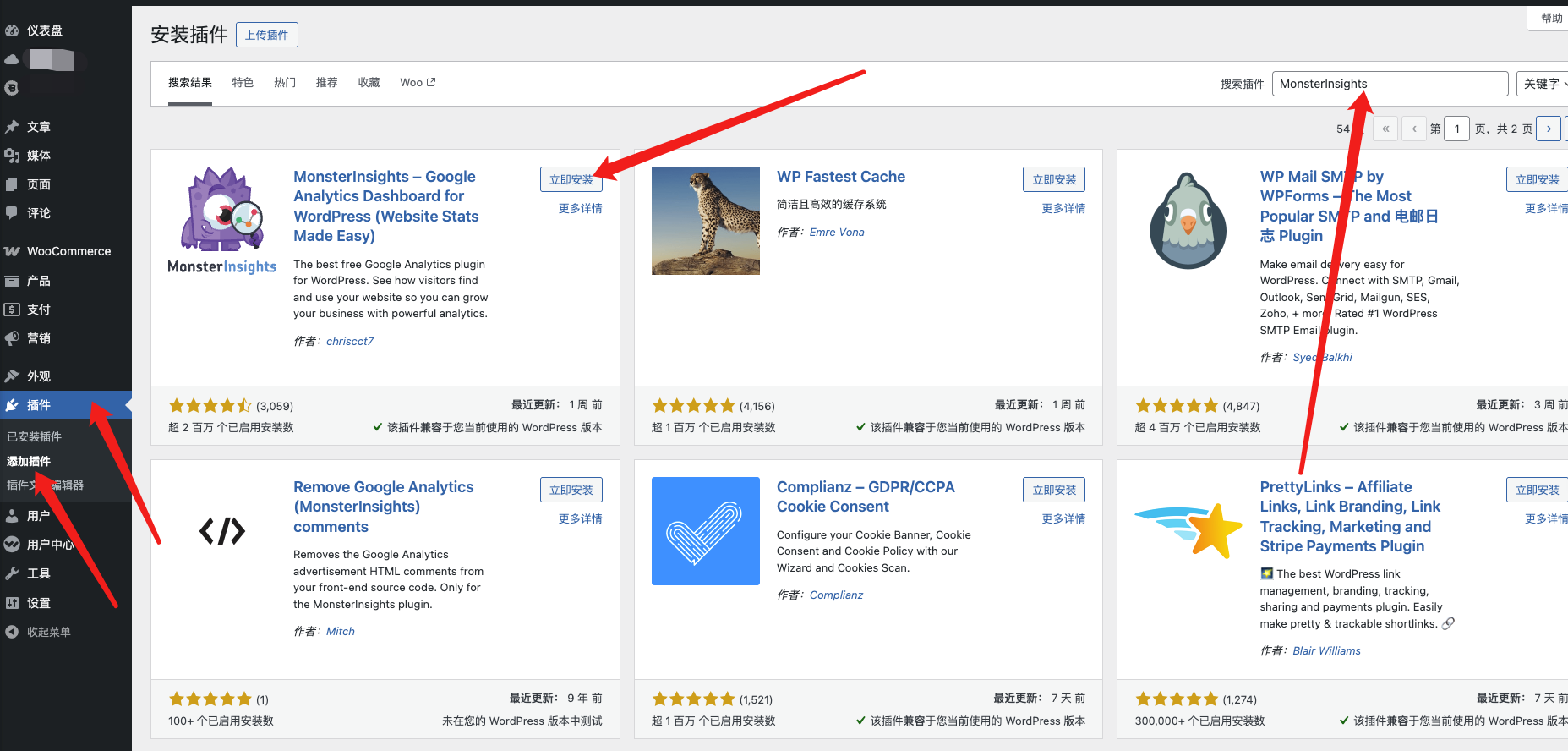Open WP Fastest Cache title link
The height and width of the screenshot is (751, 1568).
click(841, 177)
